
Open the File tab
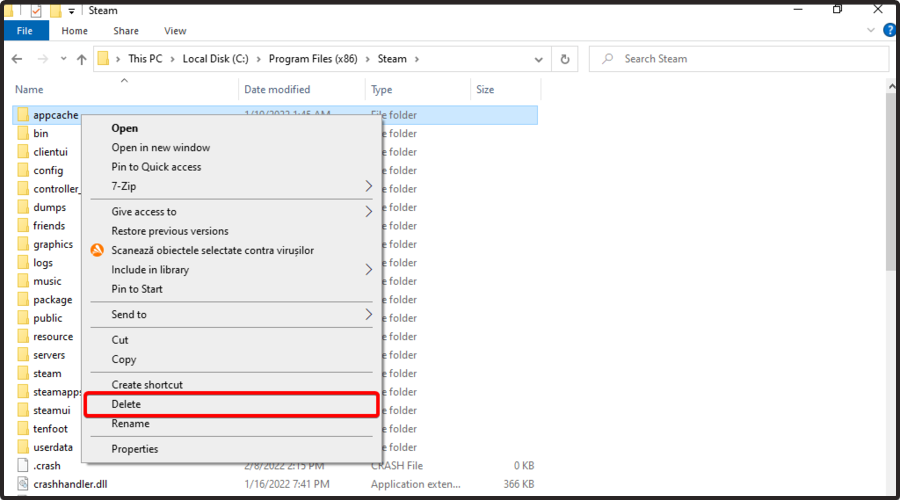coord(25,31)
